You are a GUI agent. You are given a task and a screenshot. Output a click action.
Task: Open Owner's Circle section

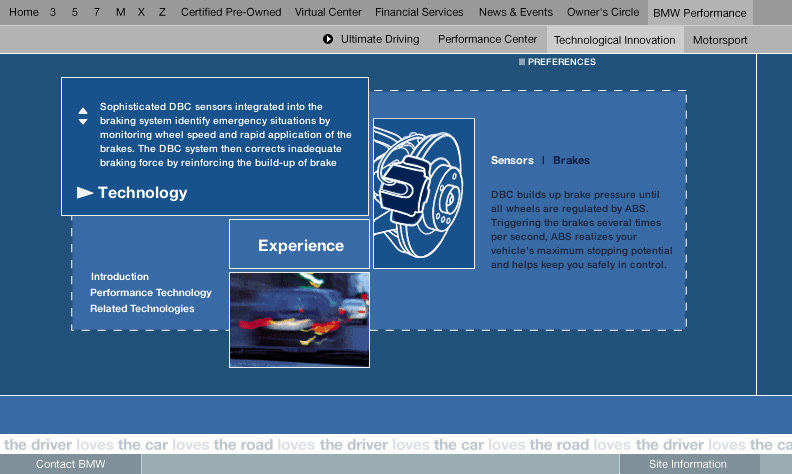pyautogui.click(x=603, y=12)
